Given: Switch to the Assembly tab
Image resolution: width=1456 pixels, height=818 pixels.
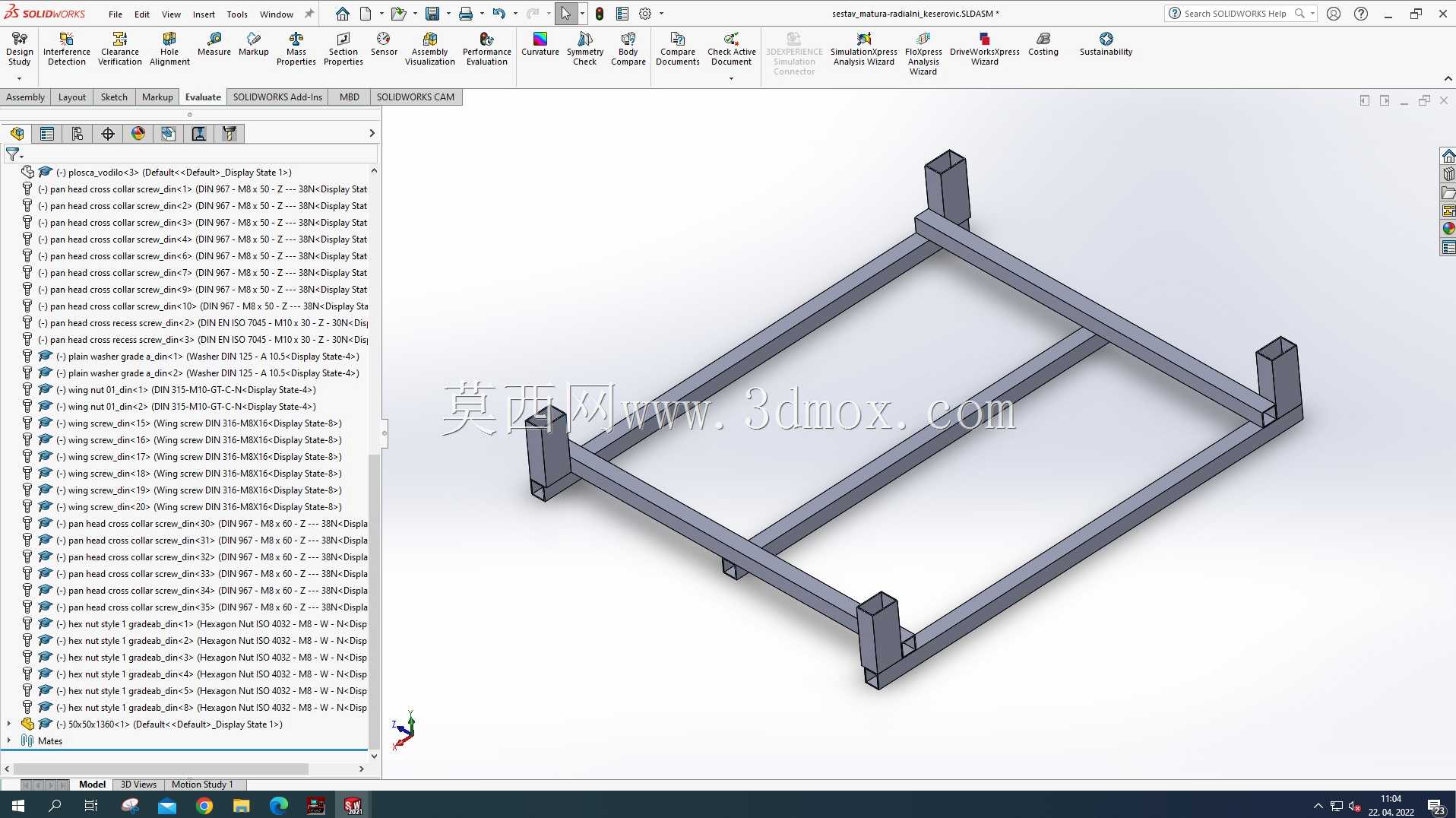Looking at the screenshot, I should 25,97.
